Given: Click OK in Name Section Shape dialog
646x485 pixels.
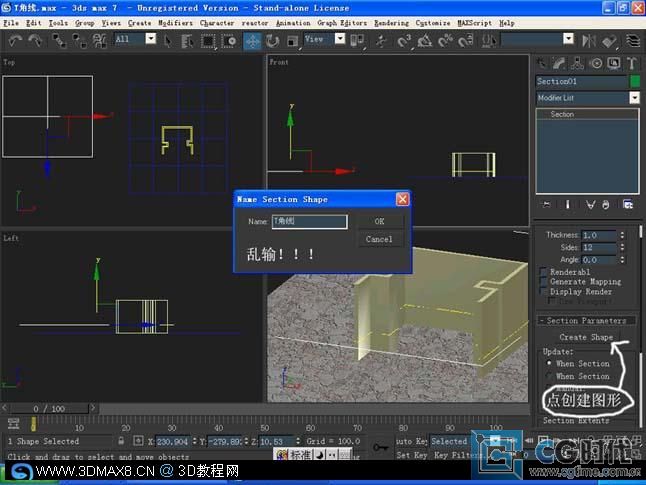Looking at the screenshot, I should (x=379, y=221).
